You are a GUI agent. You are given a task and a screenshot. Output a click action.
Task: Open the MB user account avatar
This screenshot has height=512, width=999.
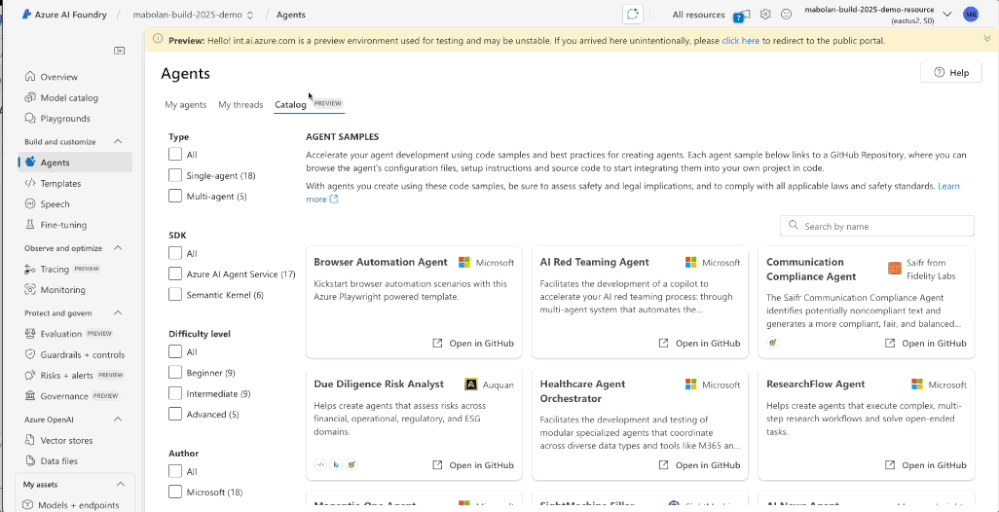[970, 15]
